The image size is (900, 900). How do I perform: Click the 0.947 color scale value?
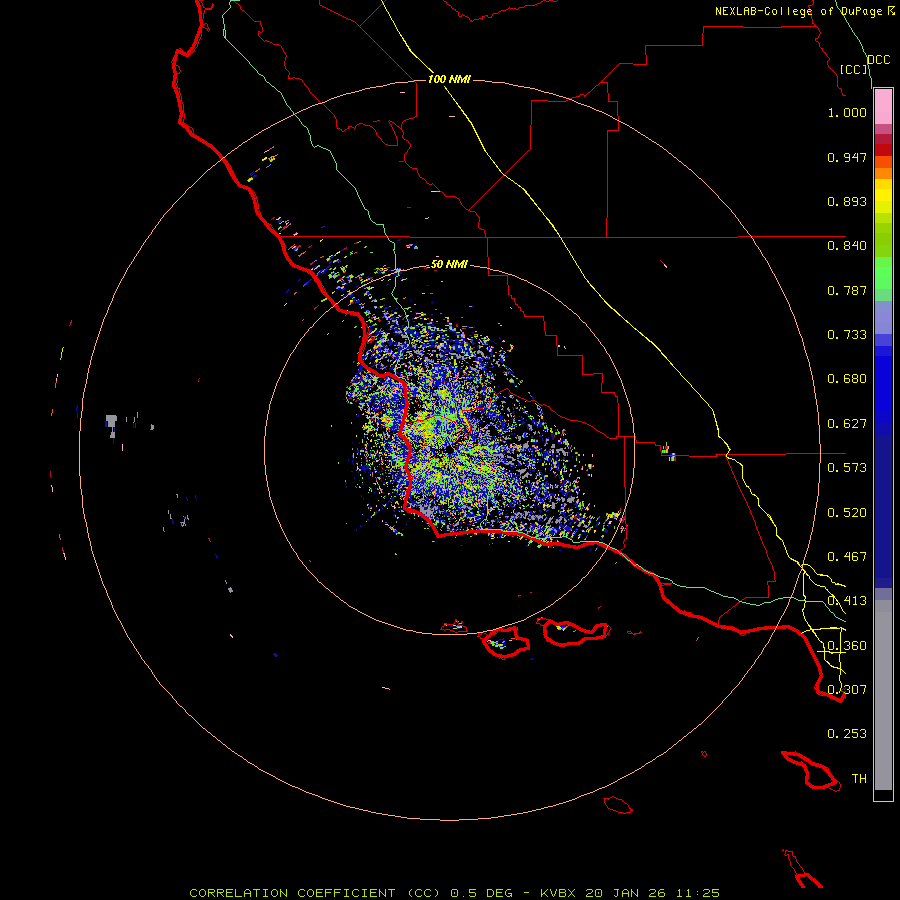tap(847, 157)
